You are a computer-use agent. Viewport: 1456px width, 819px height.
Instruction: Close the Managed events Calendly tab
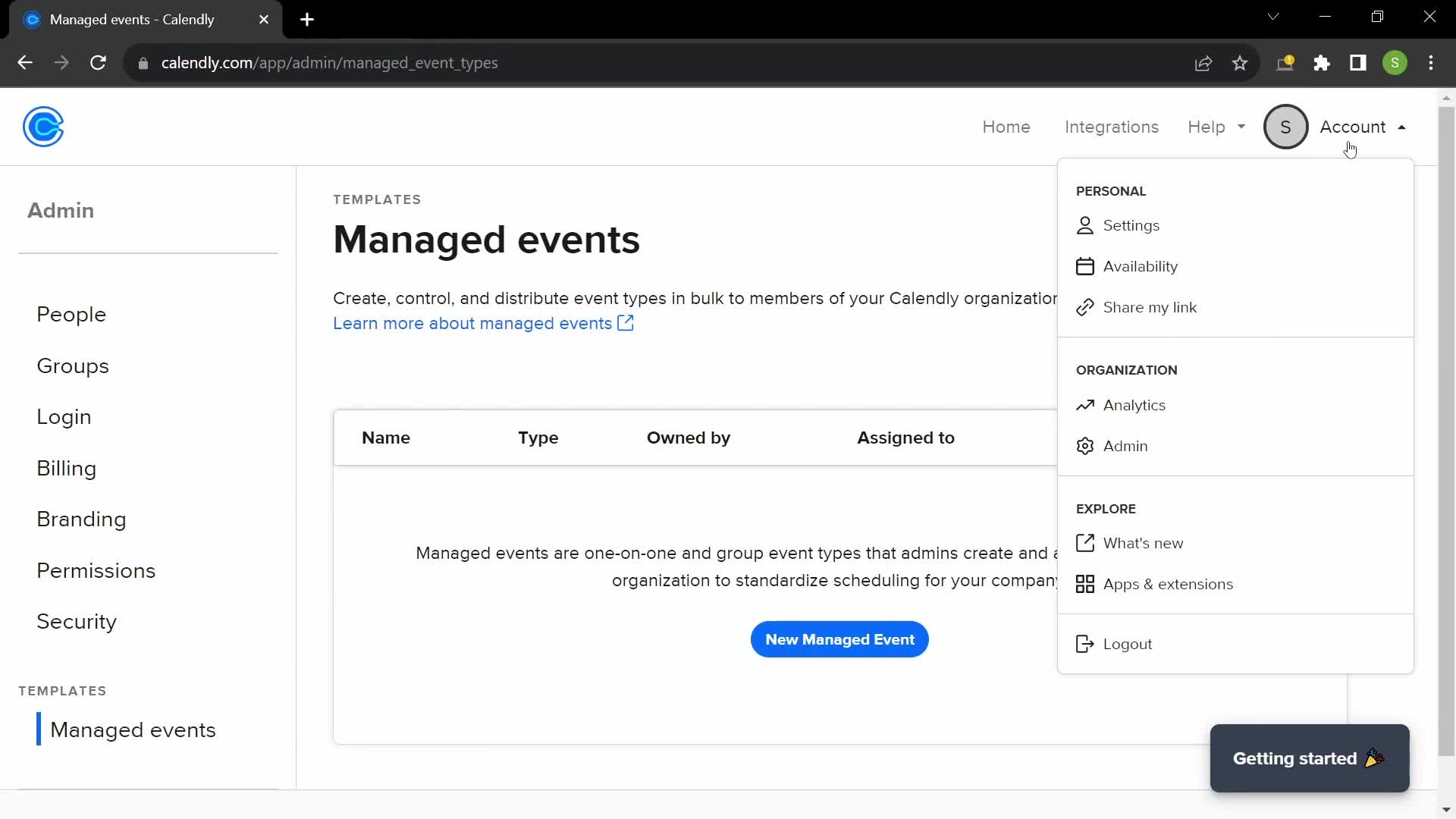pos(264,20)
